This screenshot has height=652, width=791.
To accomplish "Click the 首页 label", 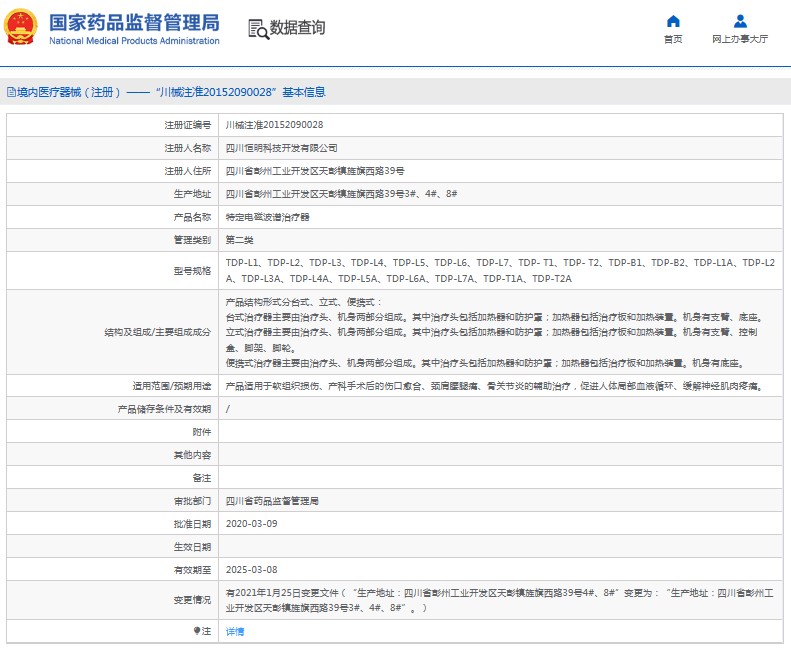I will point(673,39).
